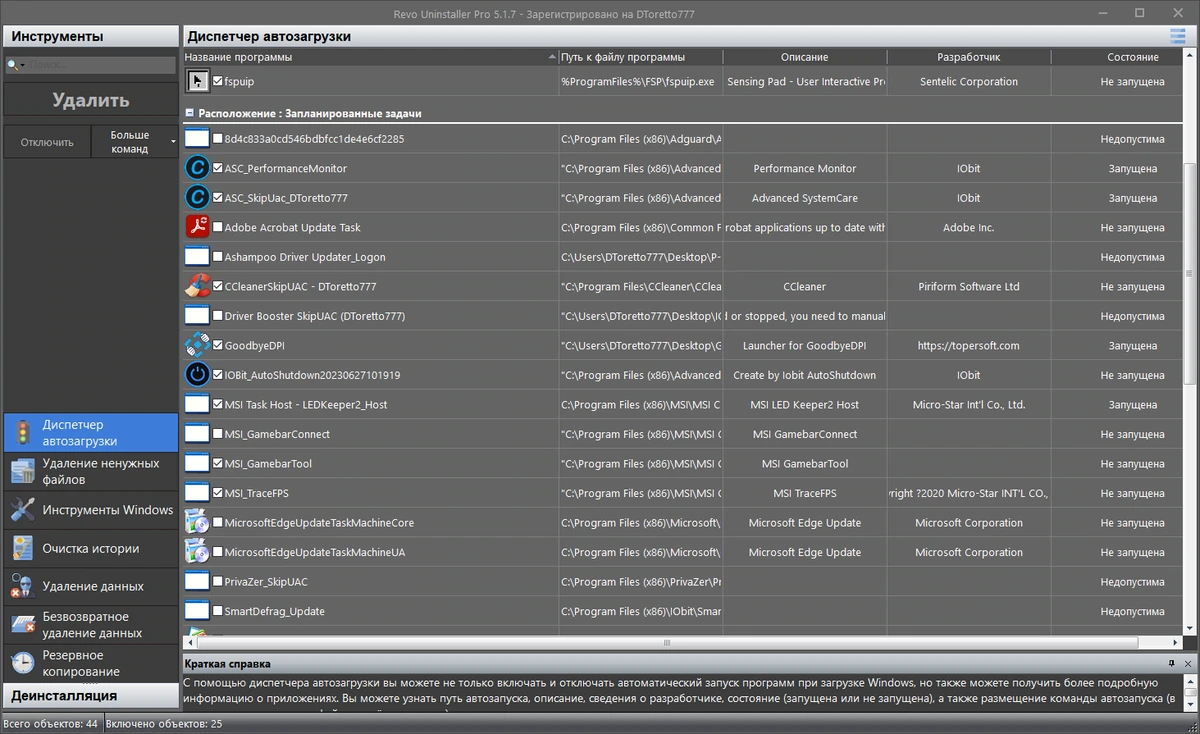Click the MSI Task Host LEDKeeper2_Host icon
This screenshot has width=1200, height=734.
click(x=197, y=404)
